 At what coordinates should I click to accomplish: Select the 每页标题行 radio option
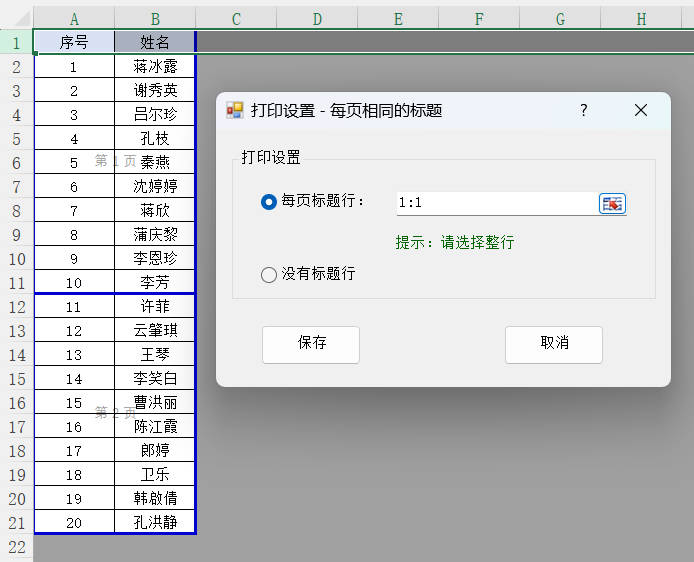click(x=268, y=202)
